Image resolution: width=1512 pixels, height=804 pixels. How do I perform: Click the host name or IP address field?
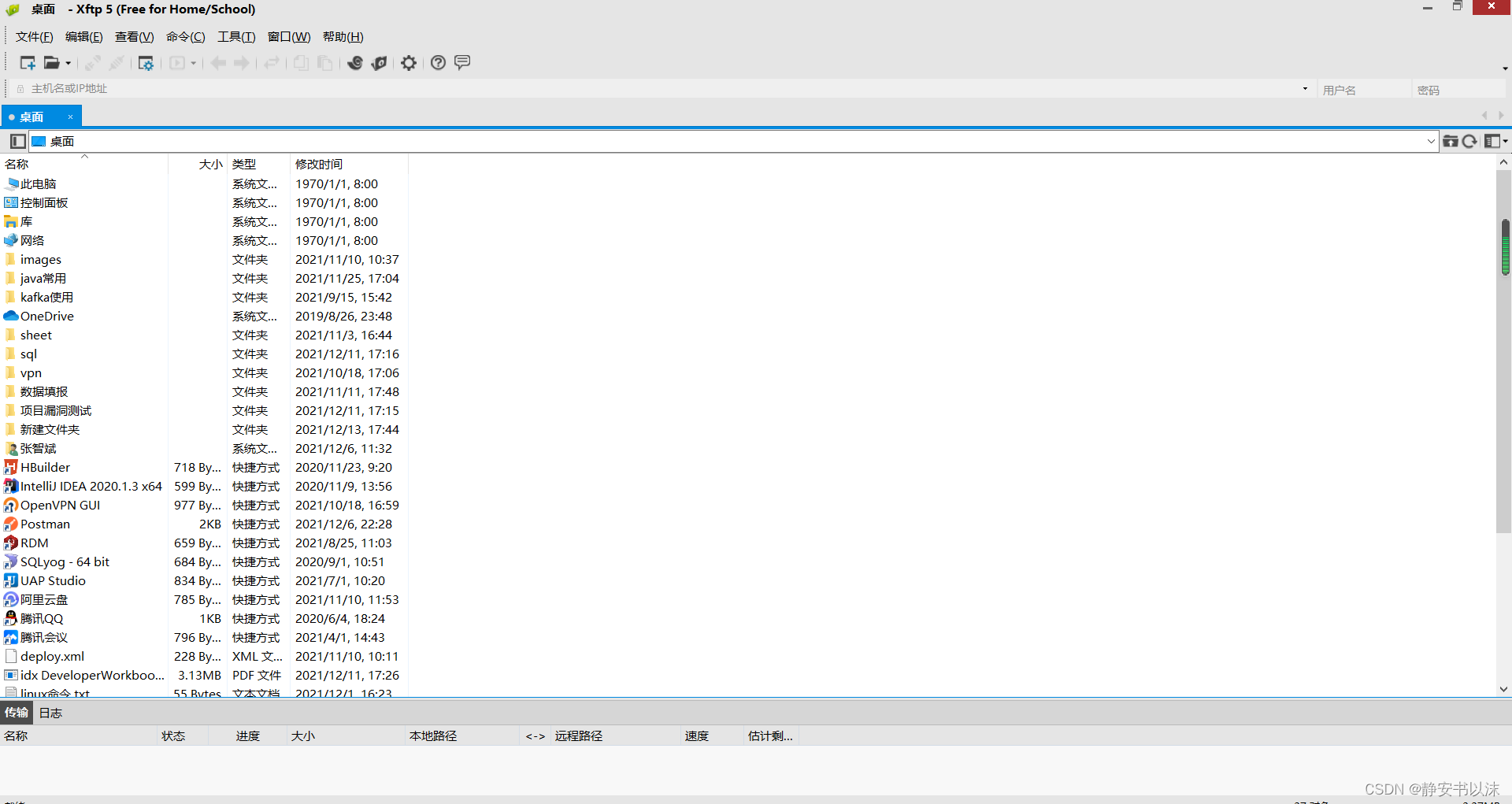(661, 89)
